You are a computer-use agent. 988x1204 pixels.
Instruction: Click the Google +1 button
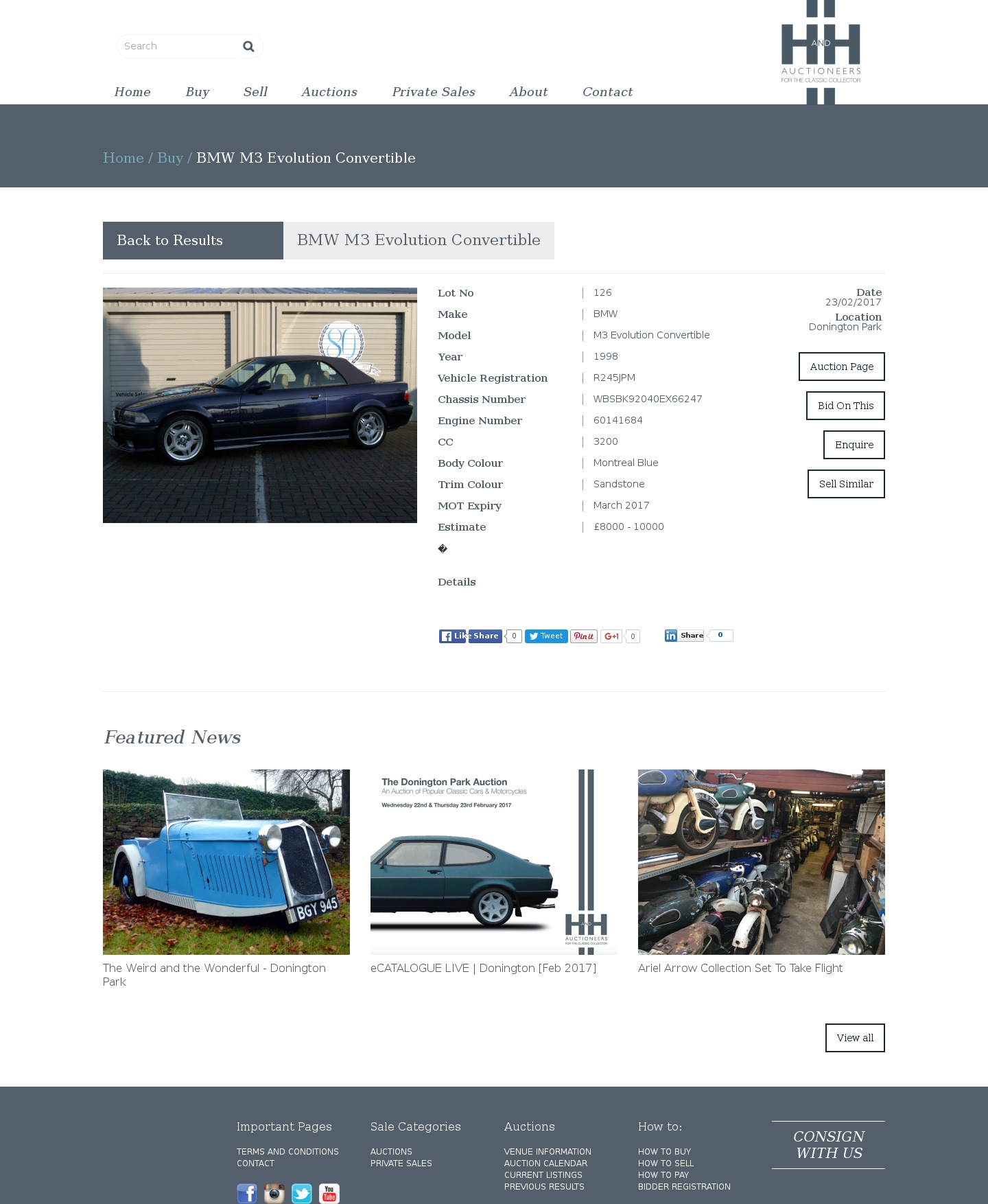pyautogui.click(x=611, y=636)
